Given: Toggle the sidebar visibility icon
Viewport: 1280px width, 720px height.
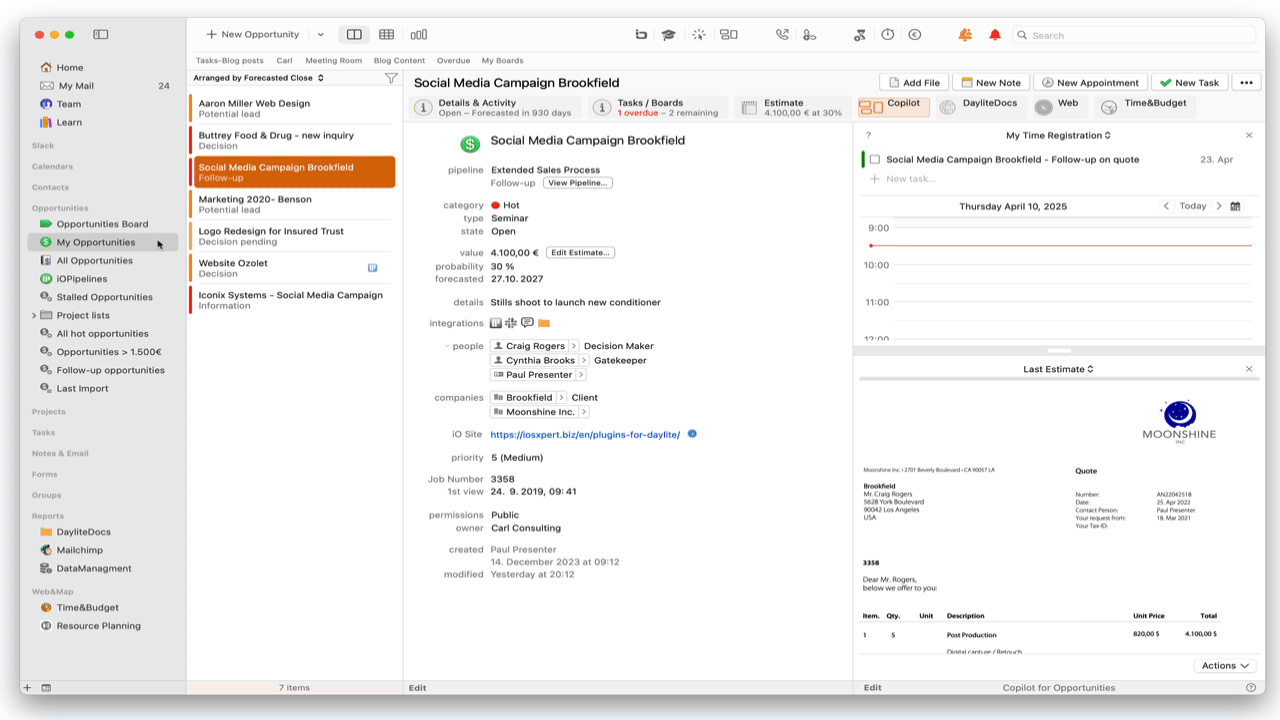Looking at the screenshot, I should tap(100, 34).
